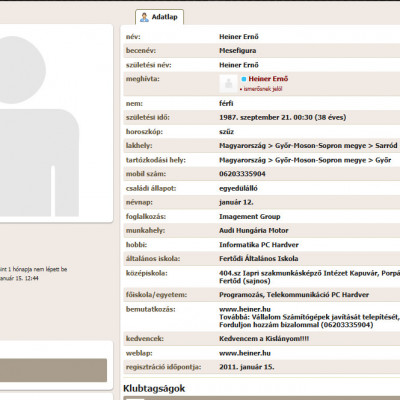Click 'www.heiner.hu' in weblap row
This screenshot has width=400, height=400.
coord(245,353)
